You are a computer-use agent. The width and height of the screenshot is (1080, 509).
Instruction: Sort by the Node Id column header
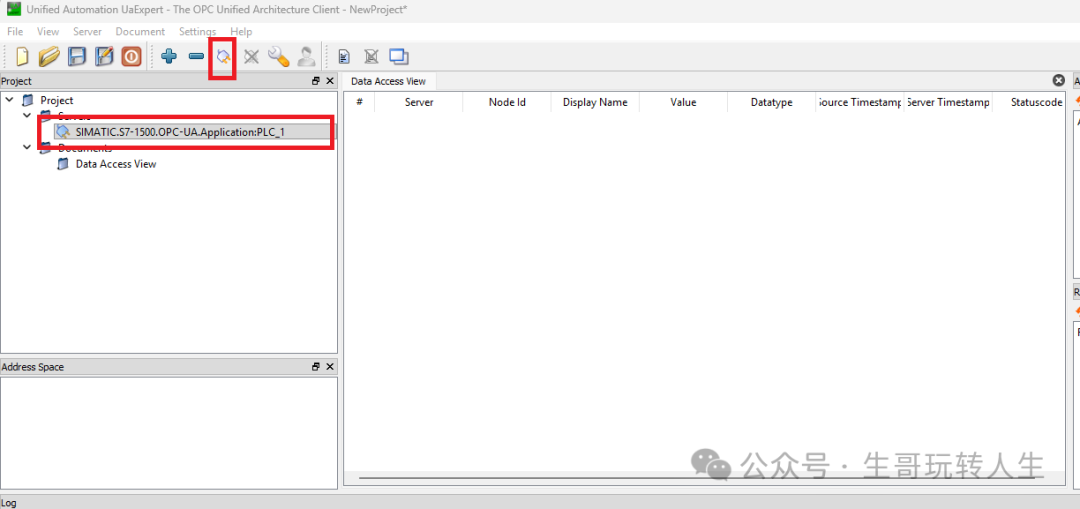507,102
